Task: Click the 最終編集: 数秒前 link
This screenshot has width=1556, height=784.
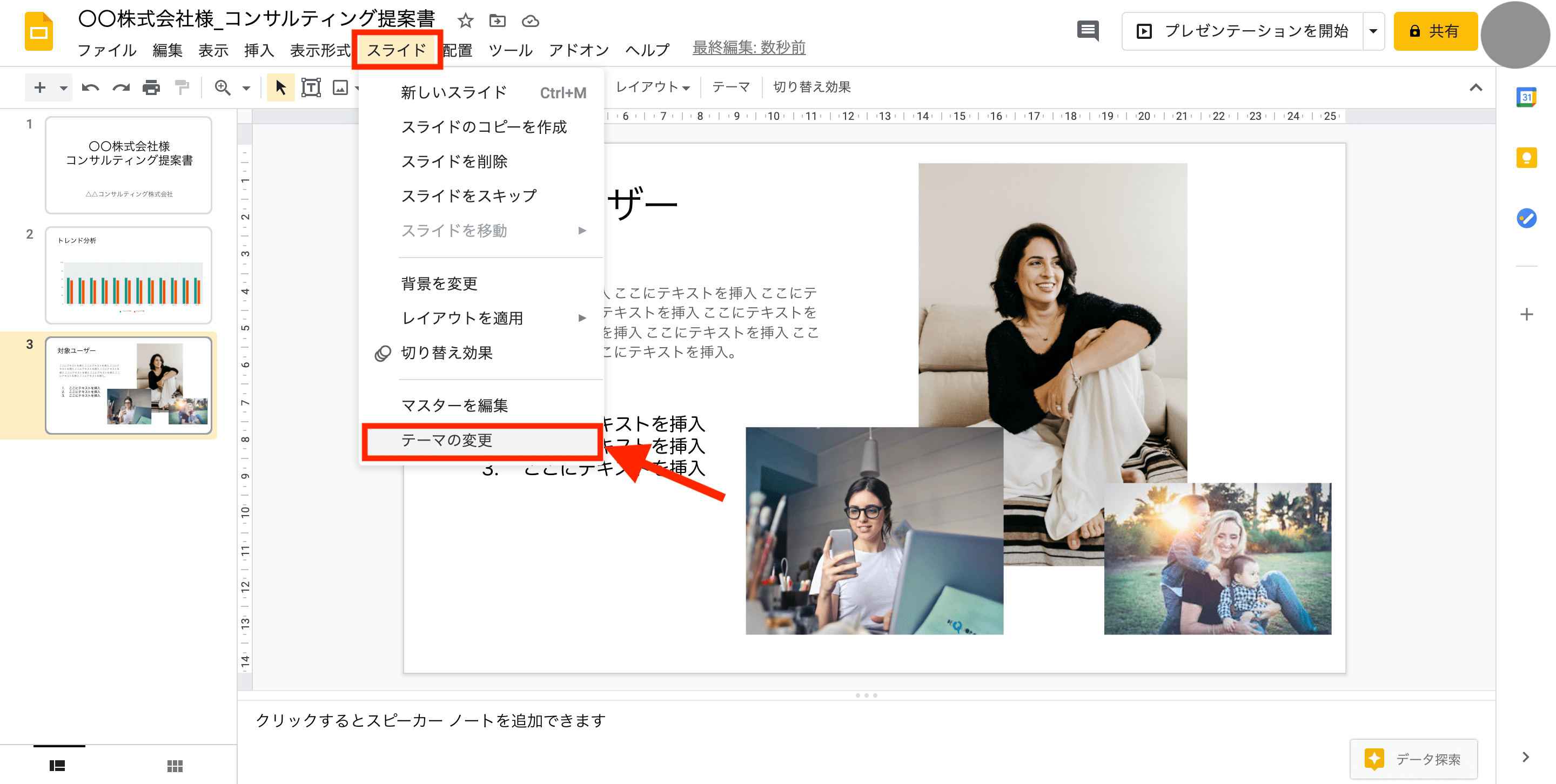Action: click(748, 48)
